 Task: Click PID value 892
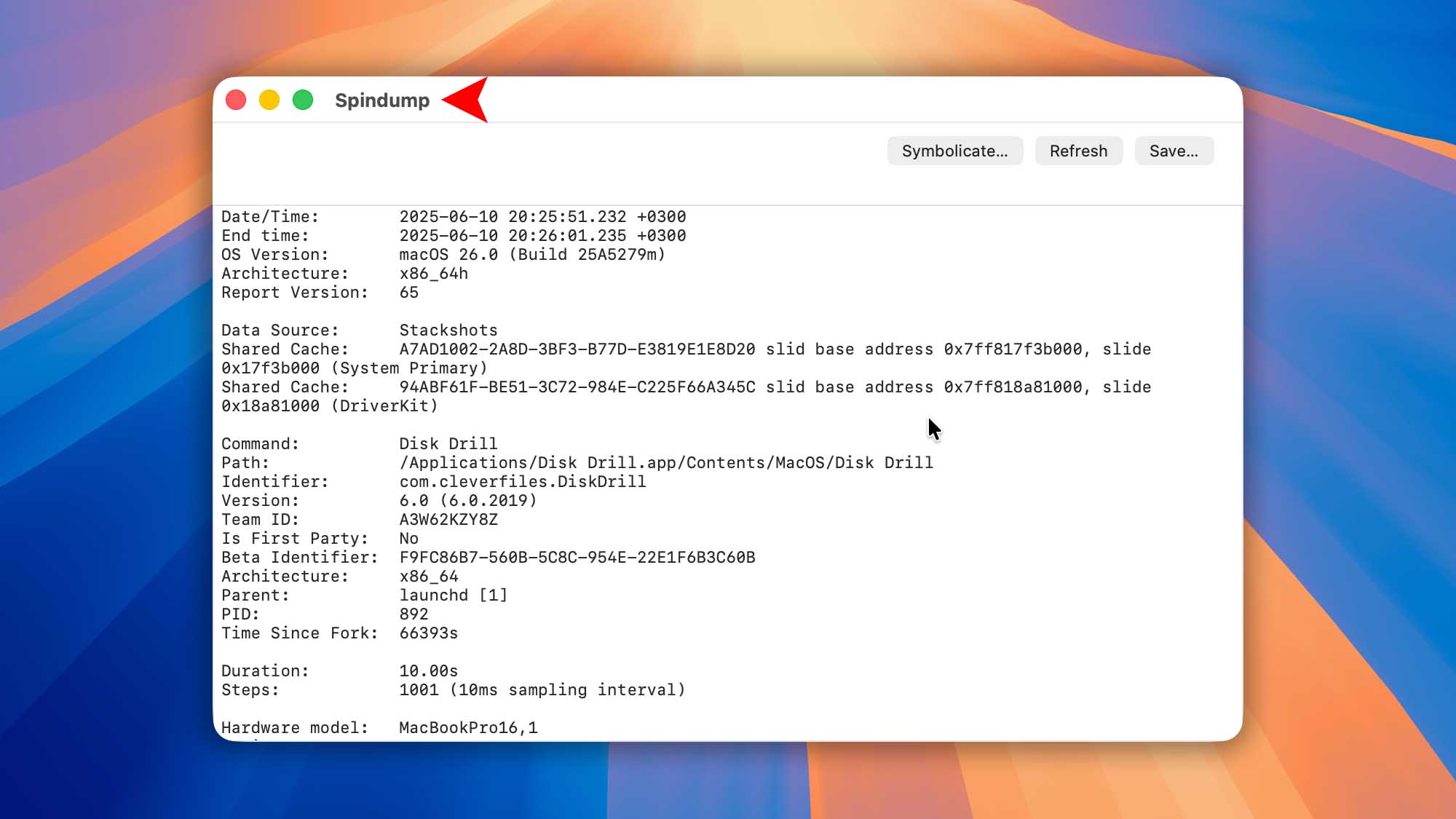(414, 614)
